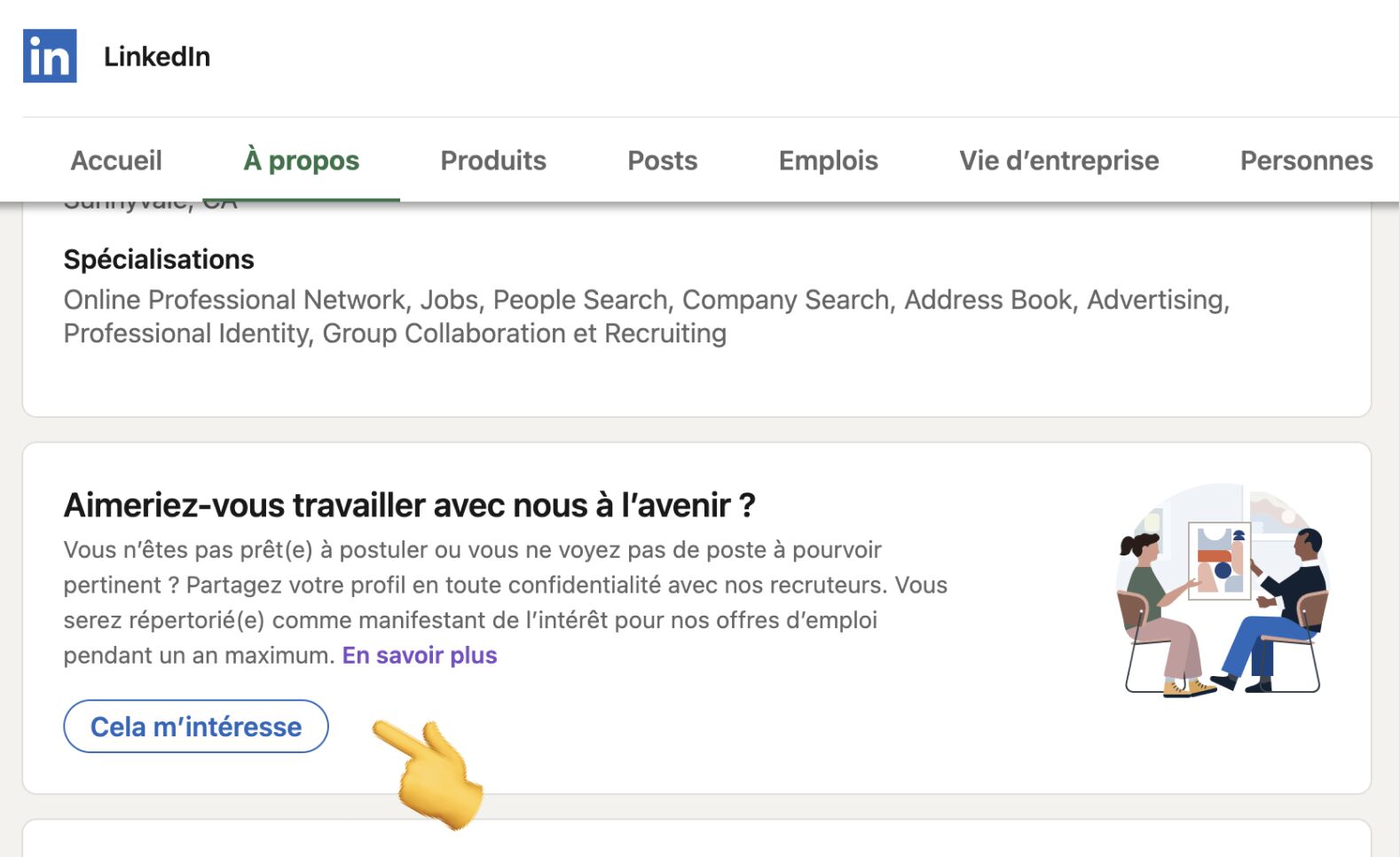Click the recruiter profile sharing description paragraph

(505, 602)
